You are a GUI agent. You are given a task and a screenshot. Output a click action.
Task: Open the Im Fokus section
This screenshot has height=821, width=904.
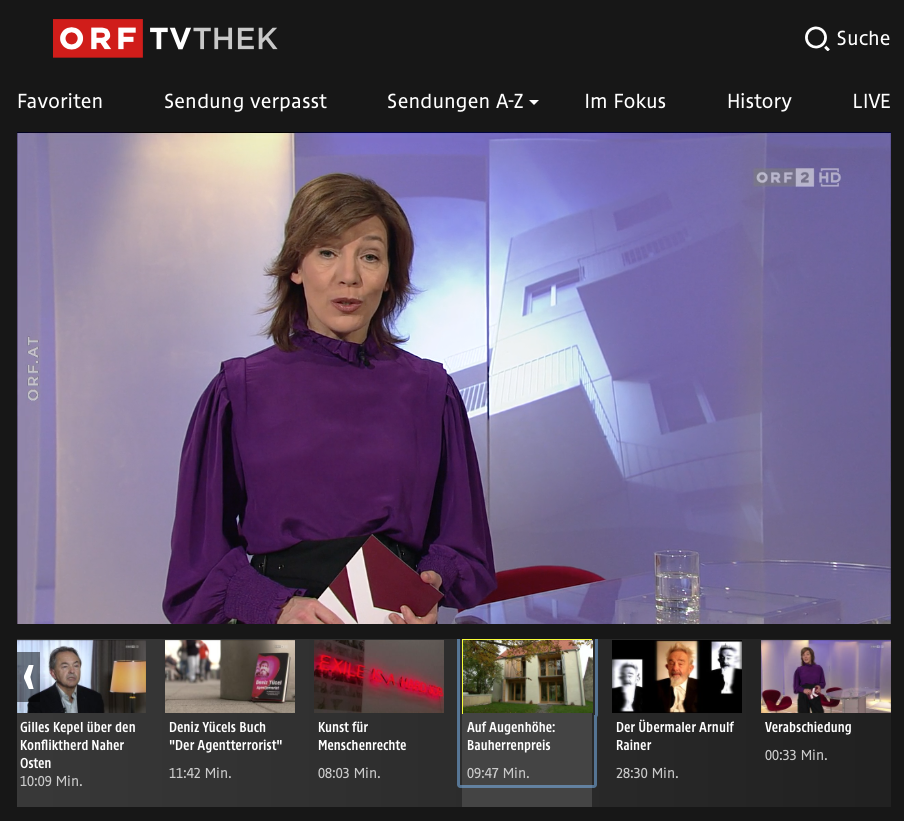625,101
